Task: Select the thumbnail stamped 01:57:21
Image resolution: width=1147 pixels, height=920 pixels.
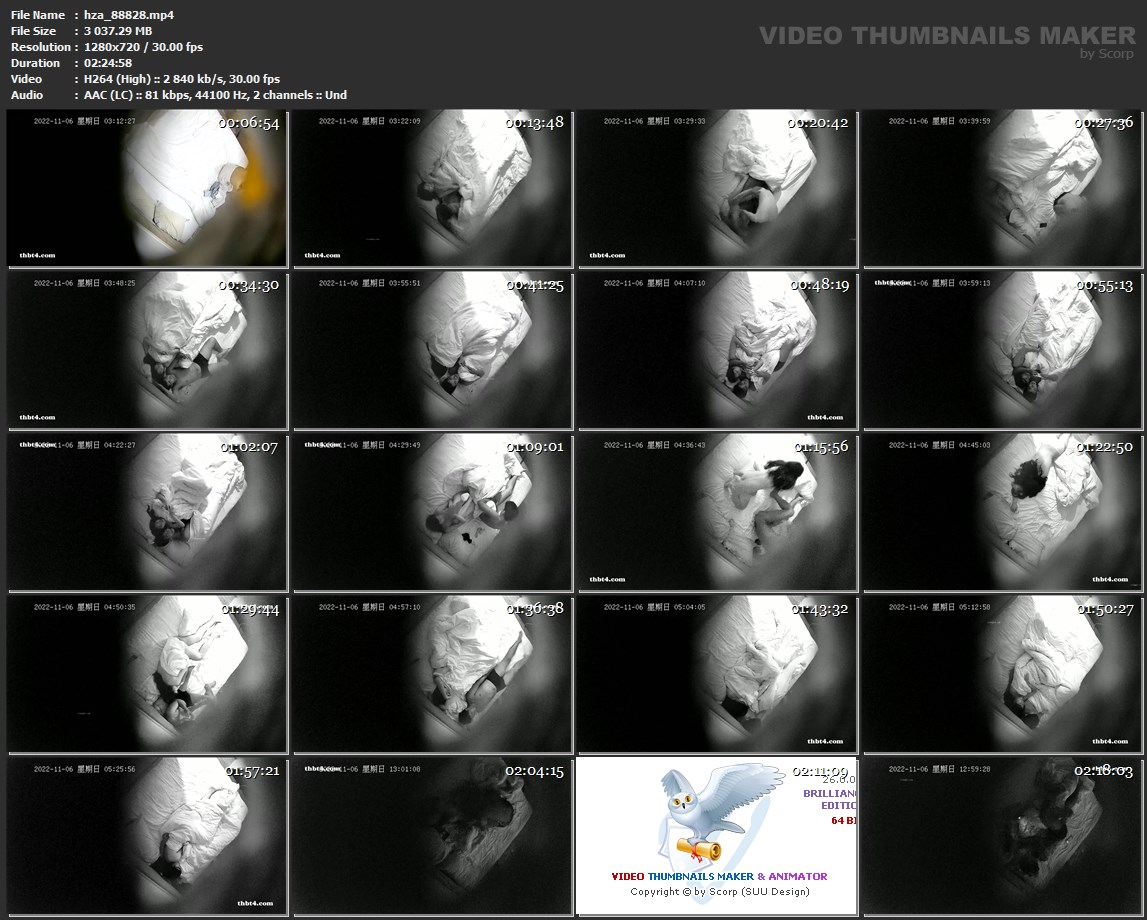Action: click(x=147, y=836)
